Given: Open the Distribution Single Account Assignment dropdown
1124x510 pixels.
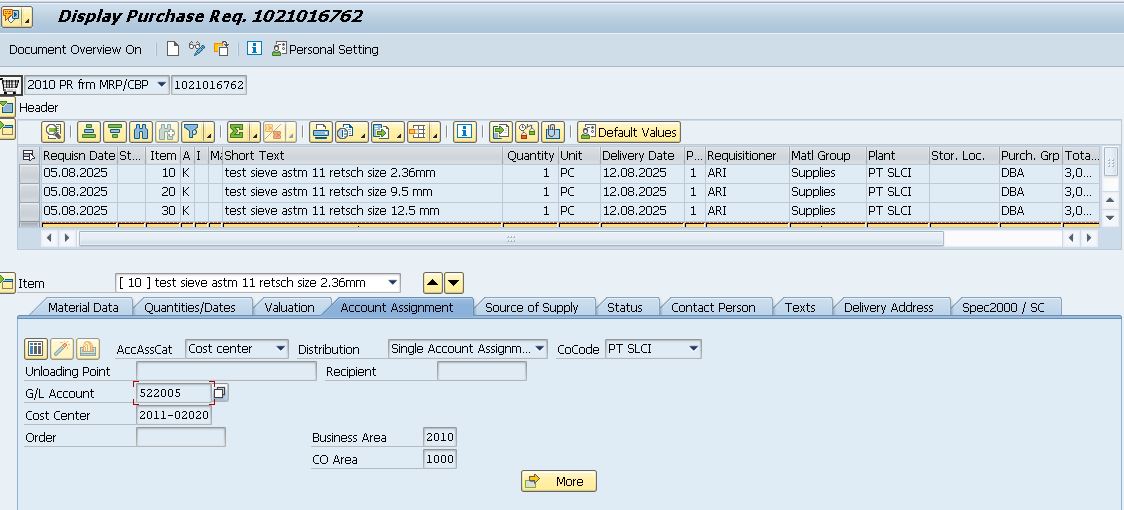Looking at the screenshot, I should point(540,349).
